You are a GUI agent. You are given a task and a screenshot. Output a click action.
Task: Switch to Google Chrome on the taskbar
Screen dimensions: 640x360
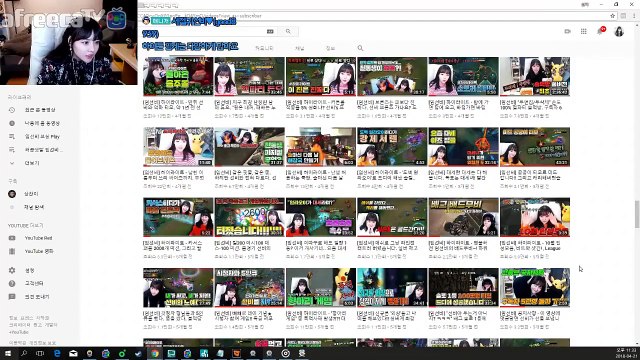(x=155, y=353)
